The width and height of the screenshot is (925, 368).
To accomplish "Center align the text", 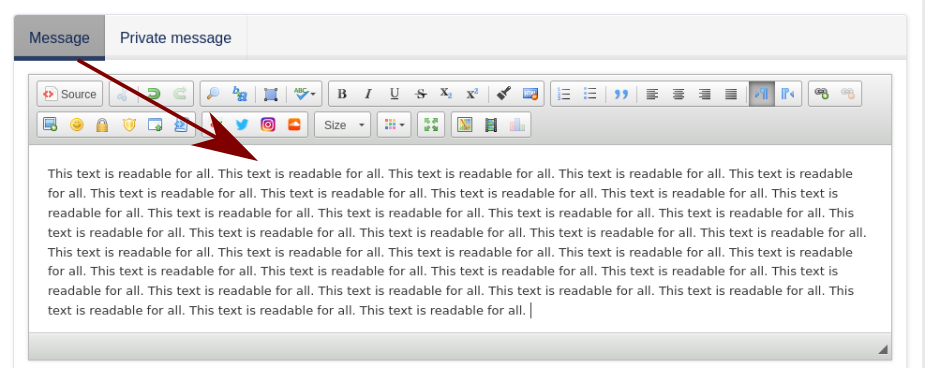I will point(678,94).
